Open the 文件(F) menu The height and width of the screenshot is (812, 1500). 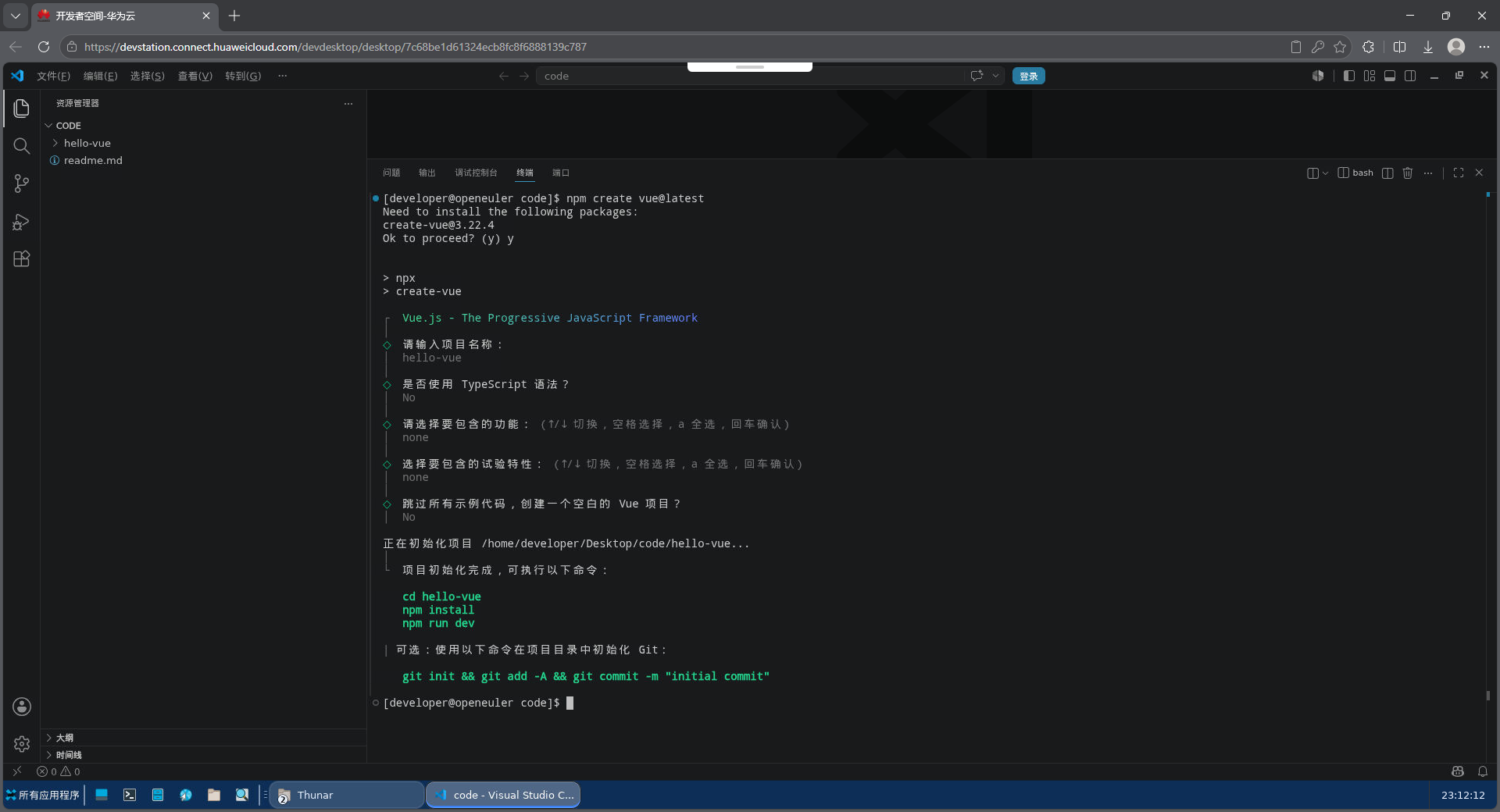pos(53,76)
